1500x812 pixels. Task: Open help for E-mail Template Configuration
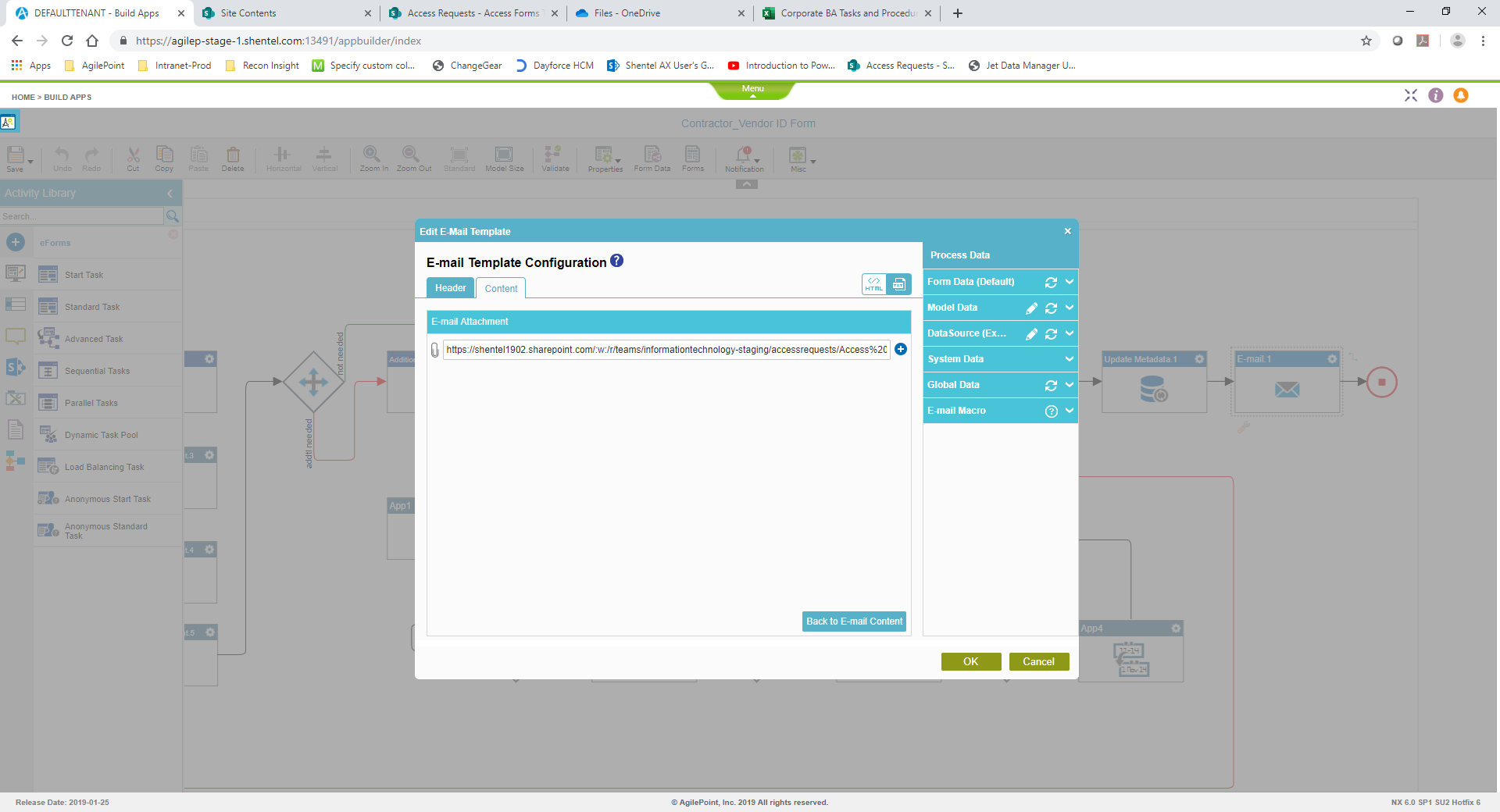(x=616, y=262)
